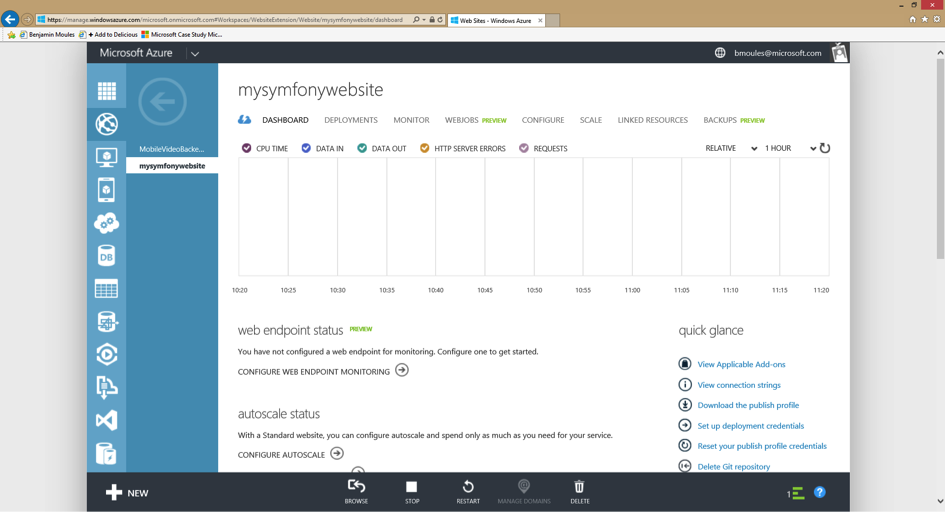945x512 pixels.
Task: Browse the website from command bar
Action: [x=356, y=492]
